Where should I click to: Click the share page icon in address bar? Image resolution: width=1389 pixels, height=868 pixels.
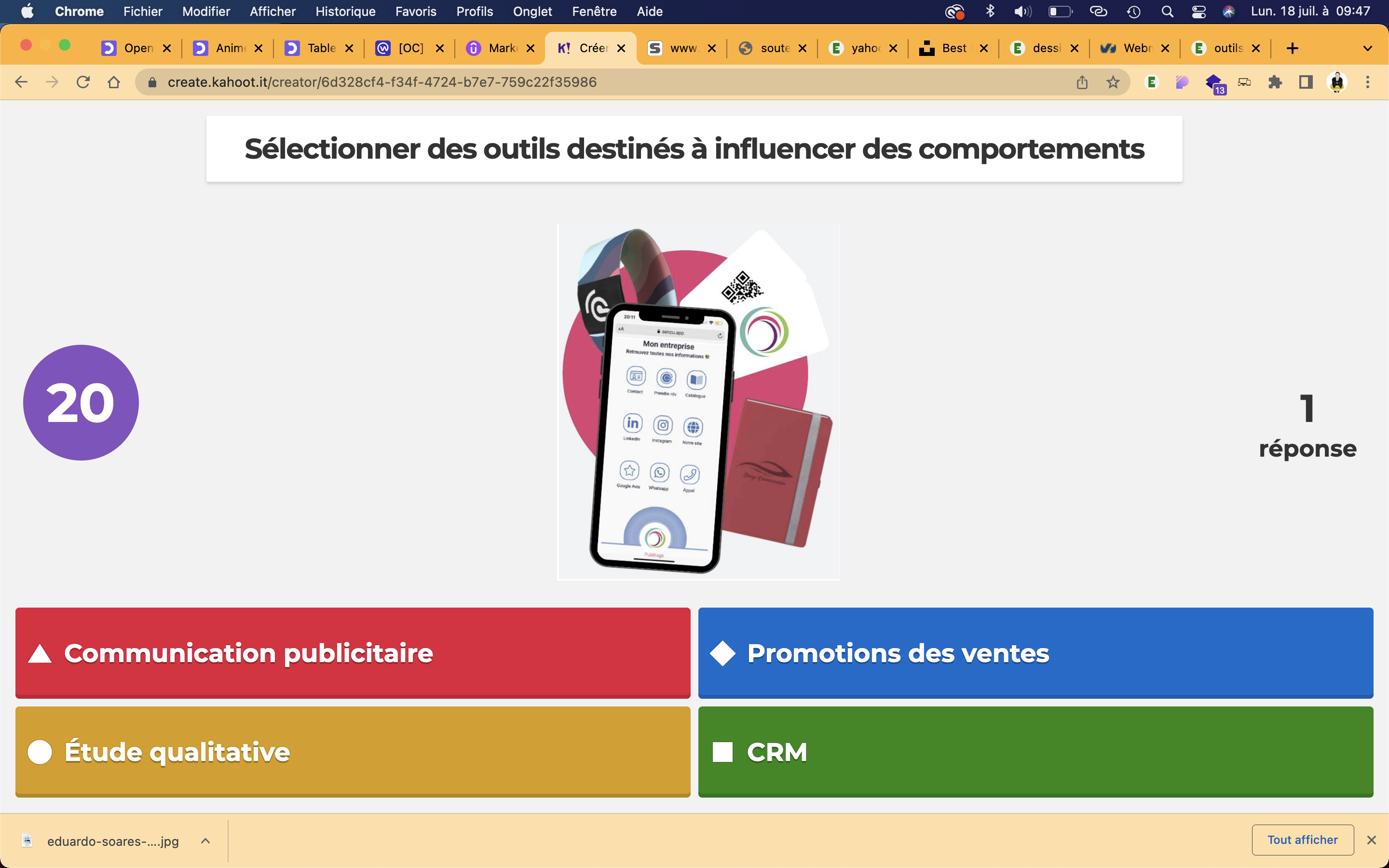[x=1082, y=82]
